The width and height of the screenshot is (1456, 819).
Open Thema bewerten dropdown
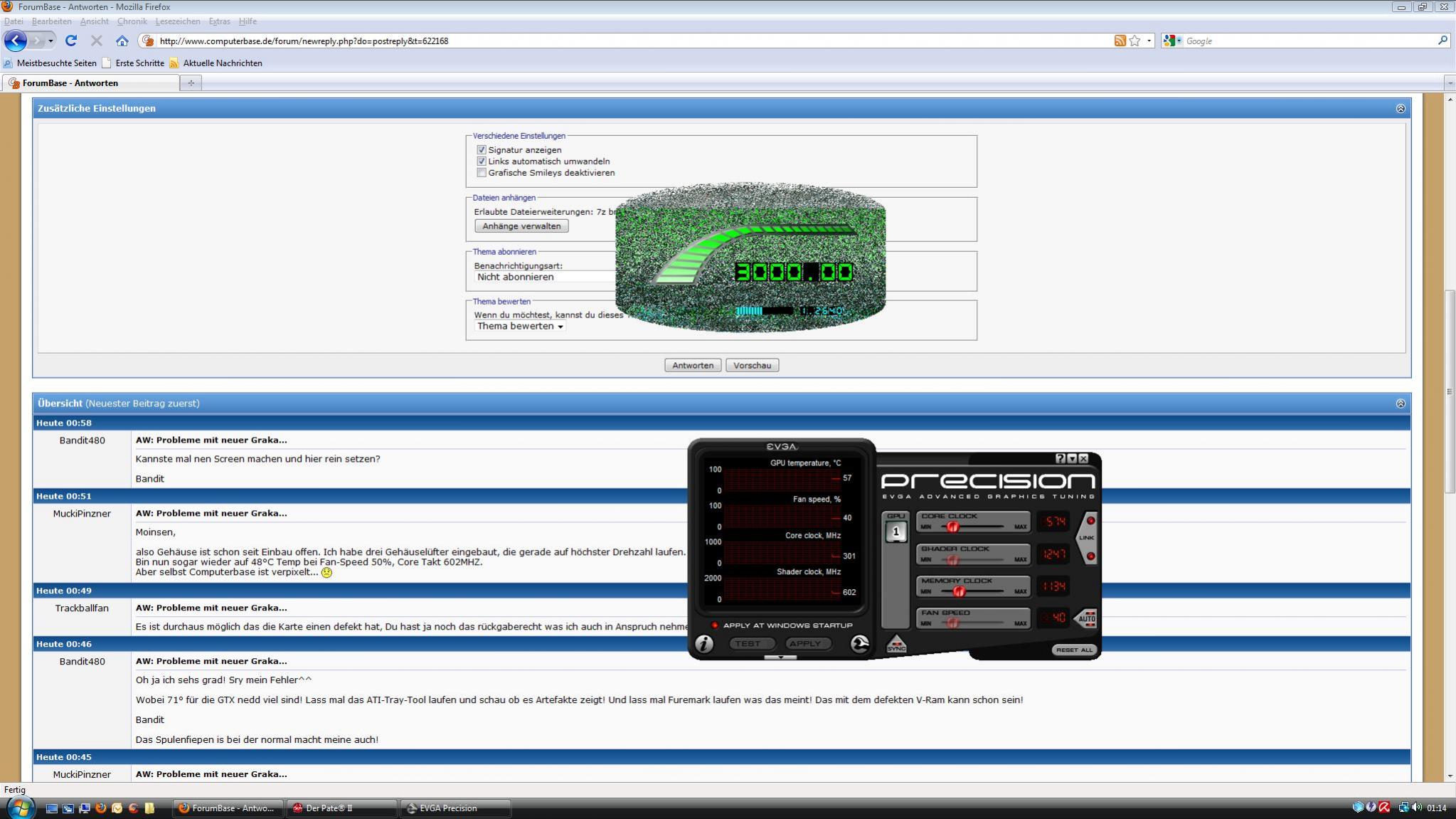pos(520,327)
